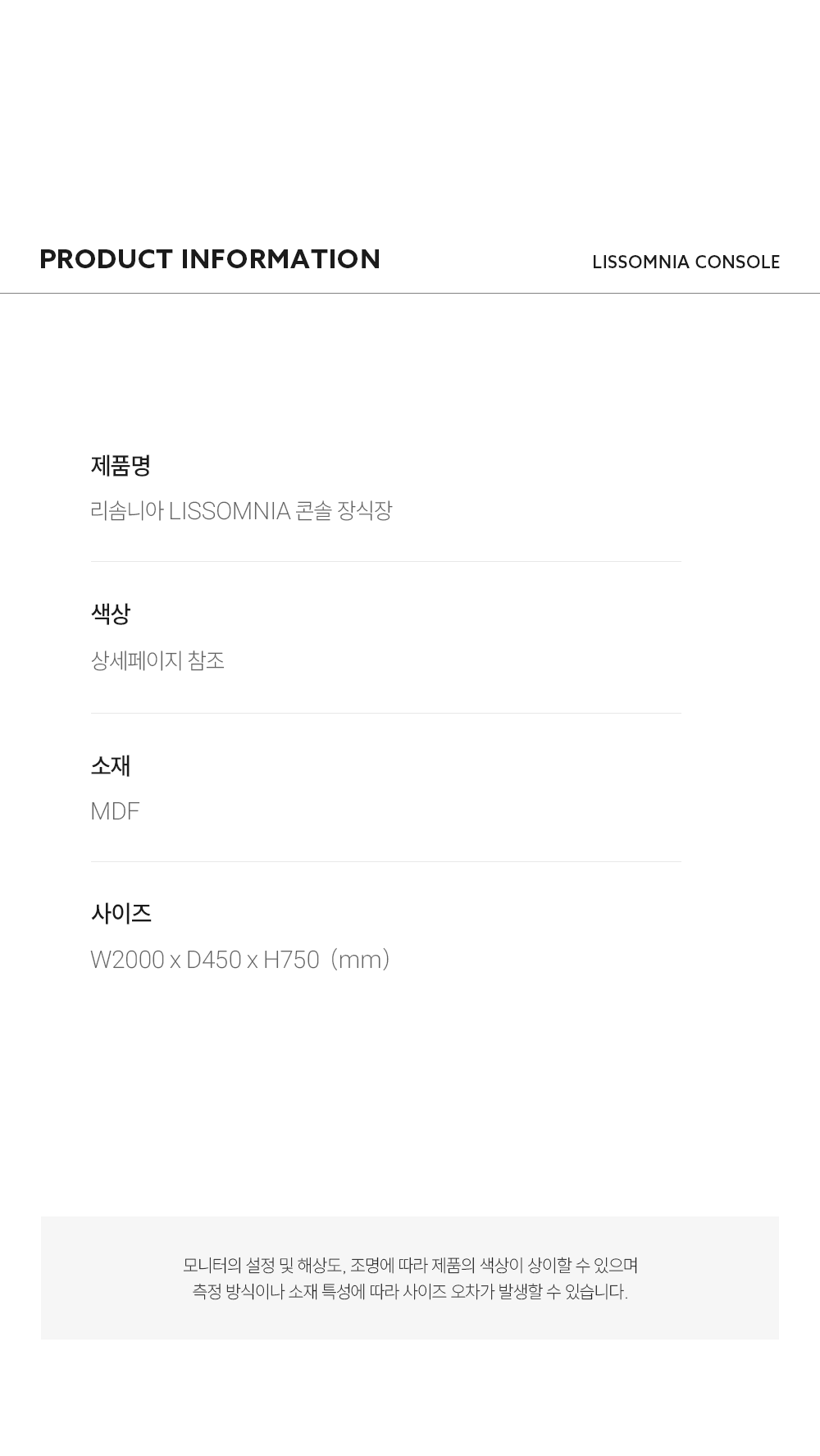Click the monitor color disclaimer line
This screenshot has width=820, height=1456.
coord(410,1265)
